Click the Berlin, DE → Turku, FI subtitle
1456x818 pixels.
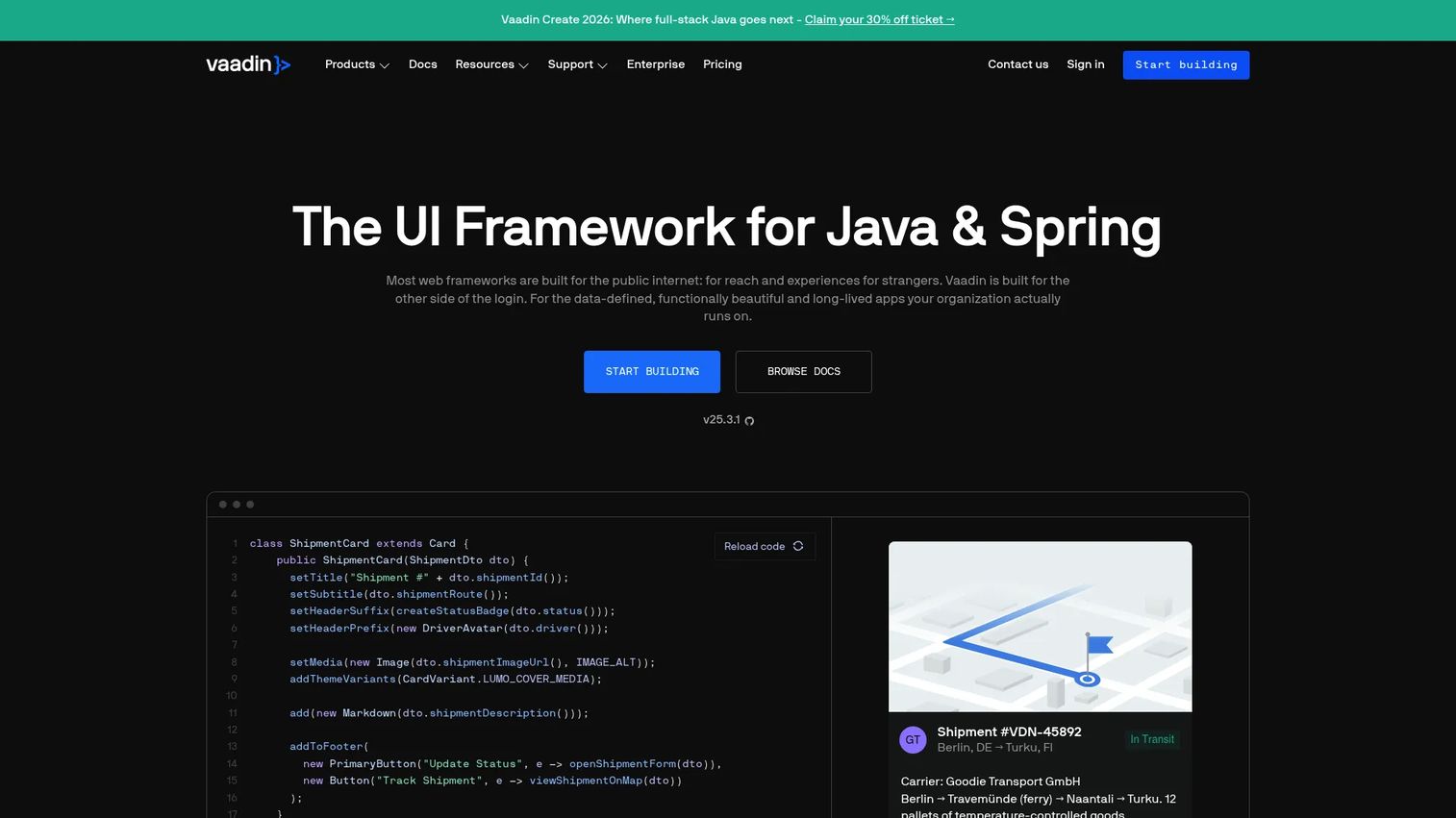coord(995,748)
